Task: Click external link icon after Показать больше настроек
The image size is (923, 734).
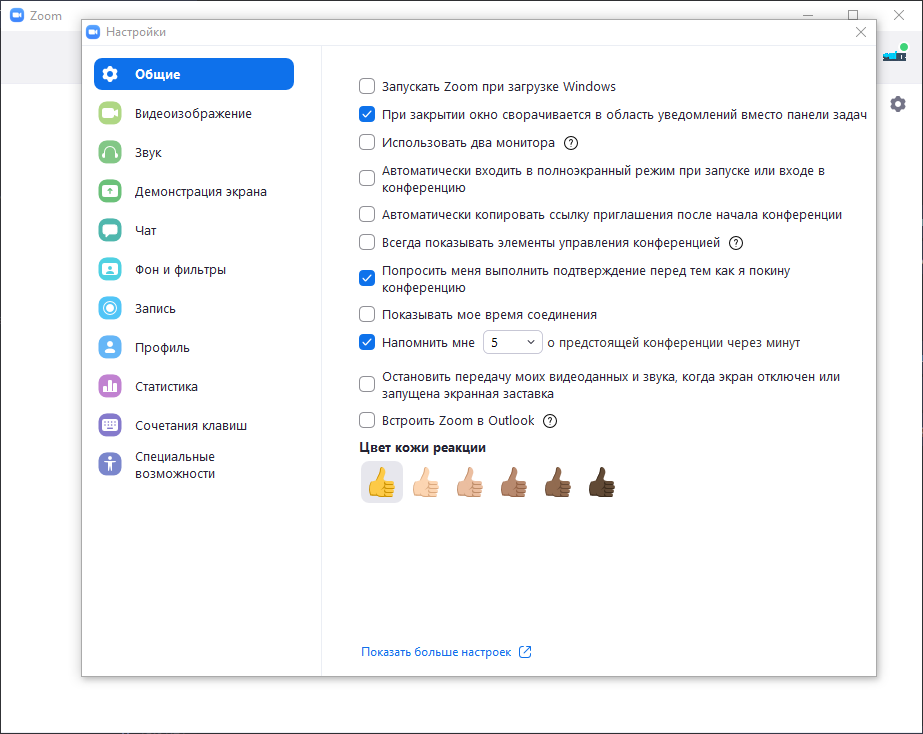Action: [525, 652]
